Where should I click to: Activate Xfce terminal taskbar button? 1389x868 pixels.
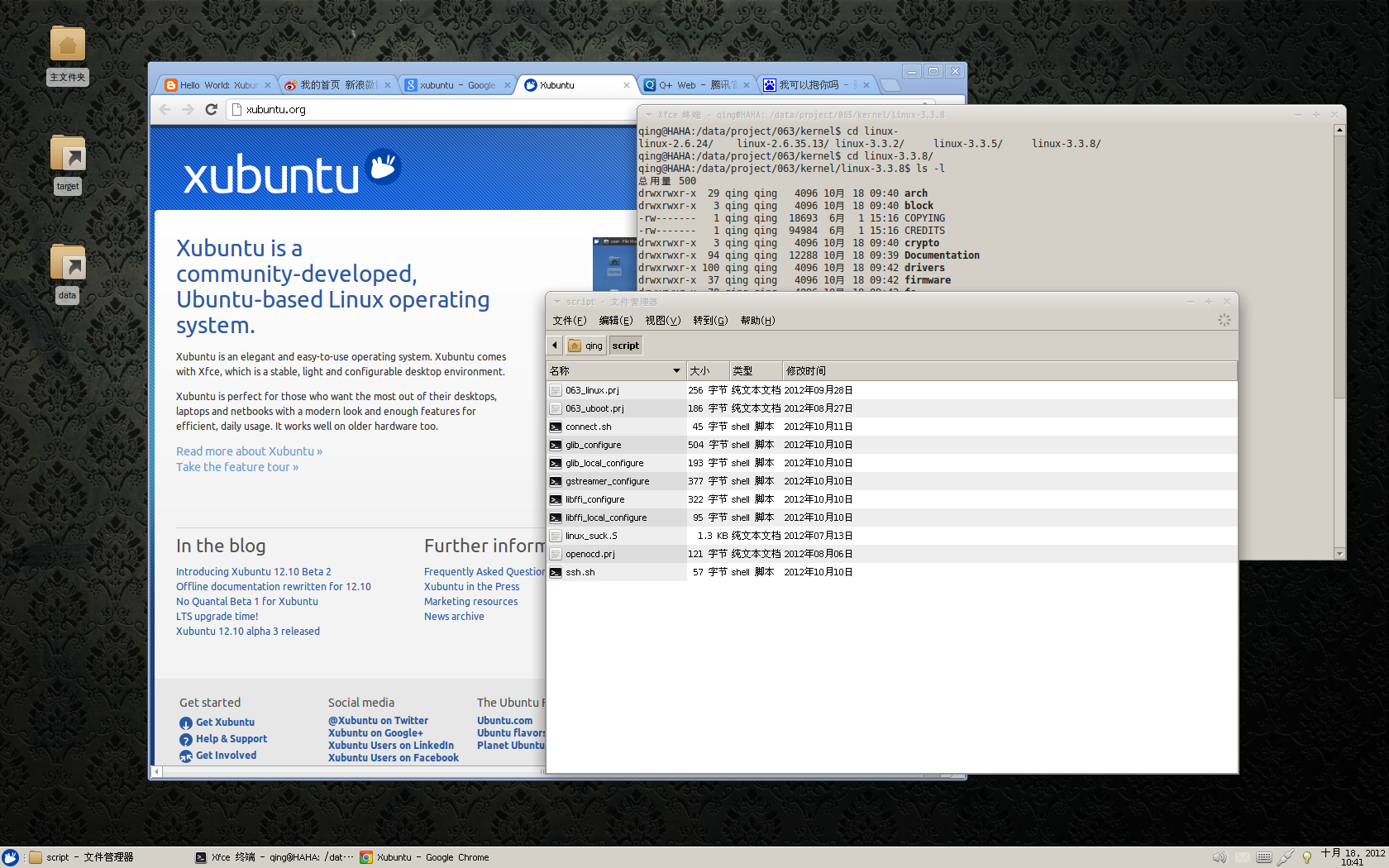[x=274, y=857]
